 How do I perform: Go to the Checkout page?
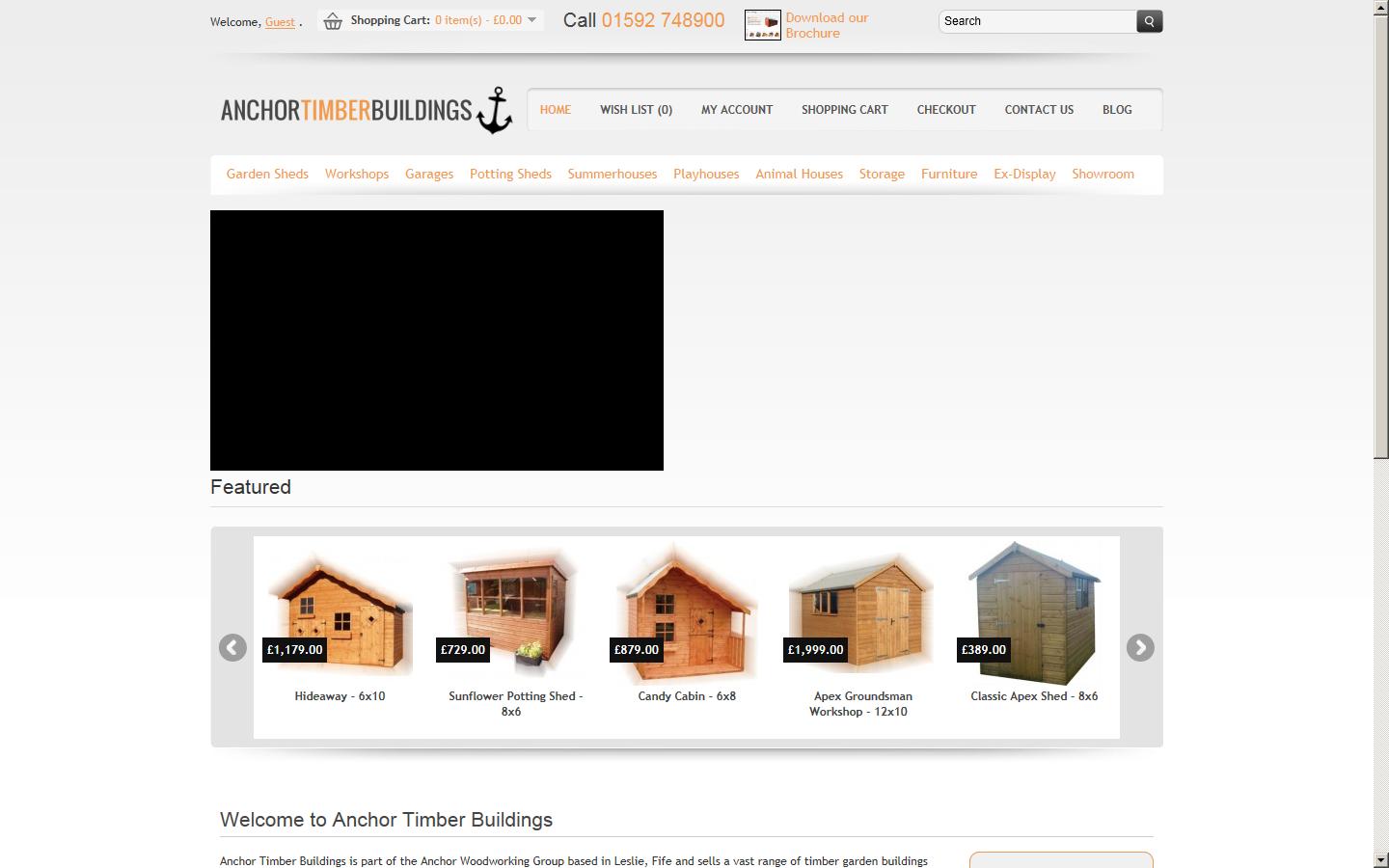tap(945, 110)
